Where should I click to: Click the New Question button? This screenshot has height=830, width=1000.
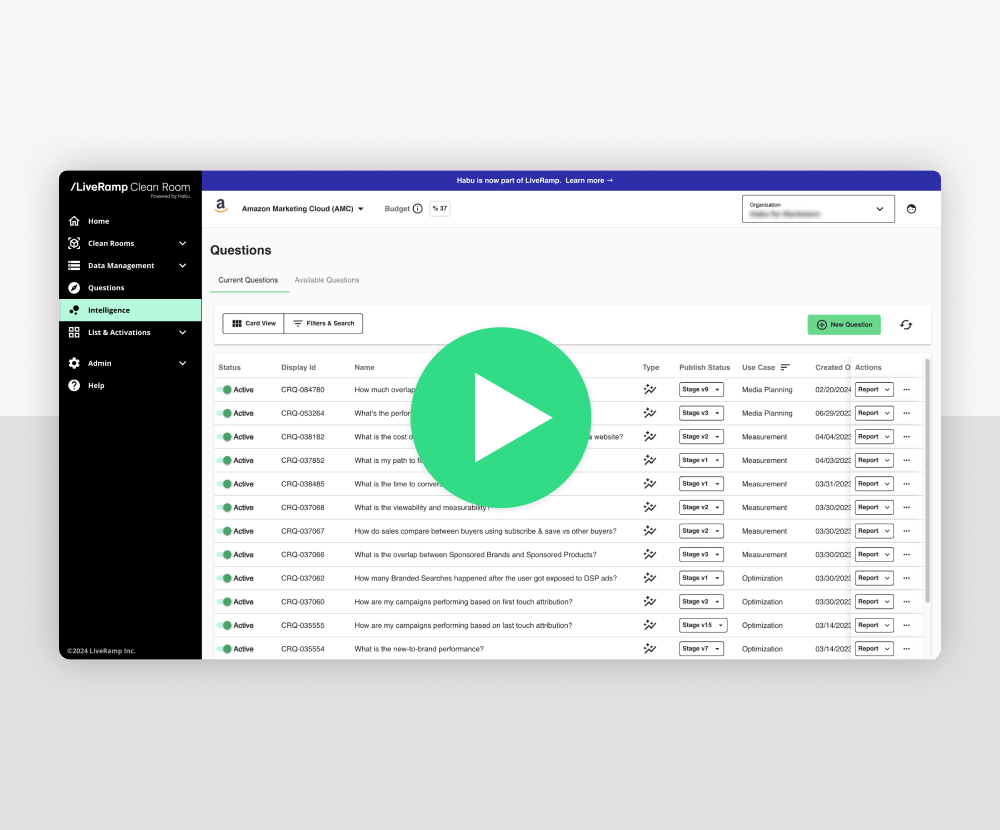coord(844,325)
